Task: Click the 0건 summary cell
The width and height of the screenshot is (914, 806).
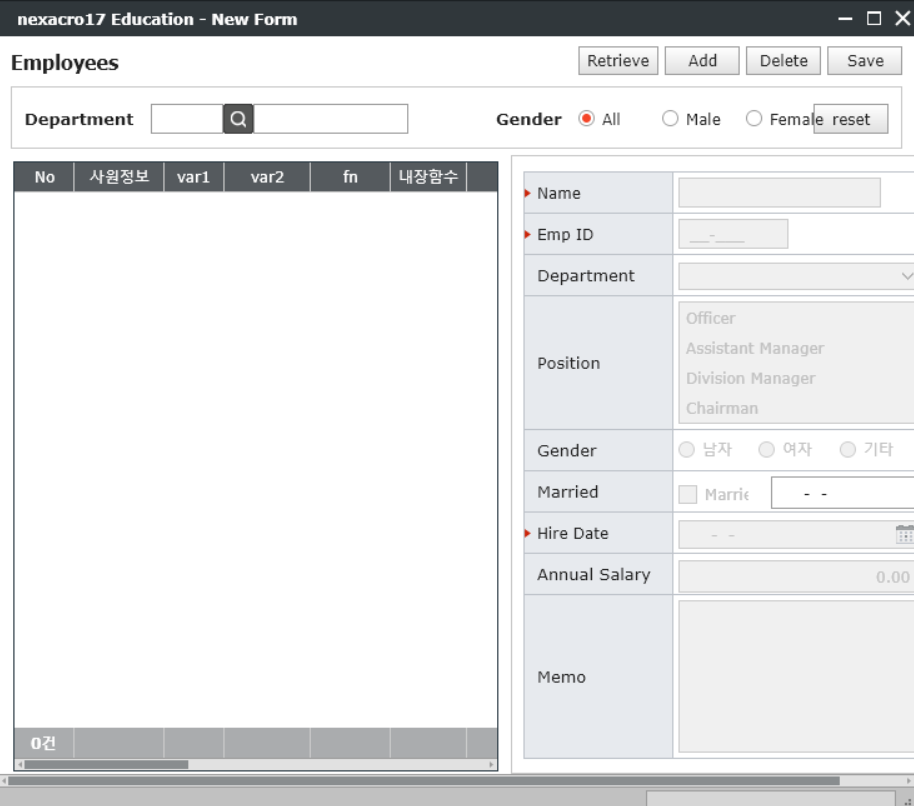Action: tap(44, 743)
